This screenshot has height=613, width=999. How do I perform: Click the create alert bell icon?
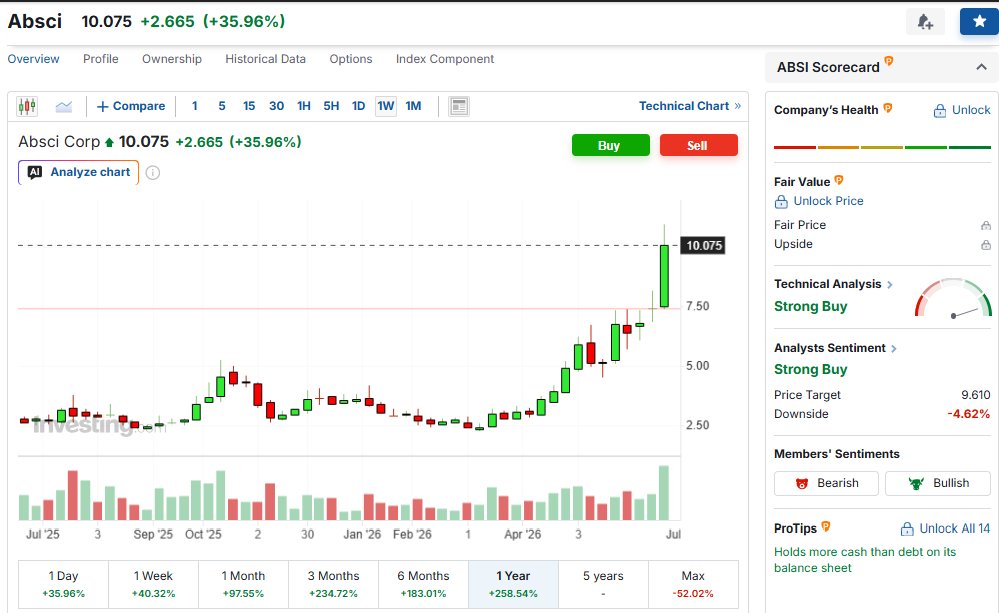(925, 22)
